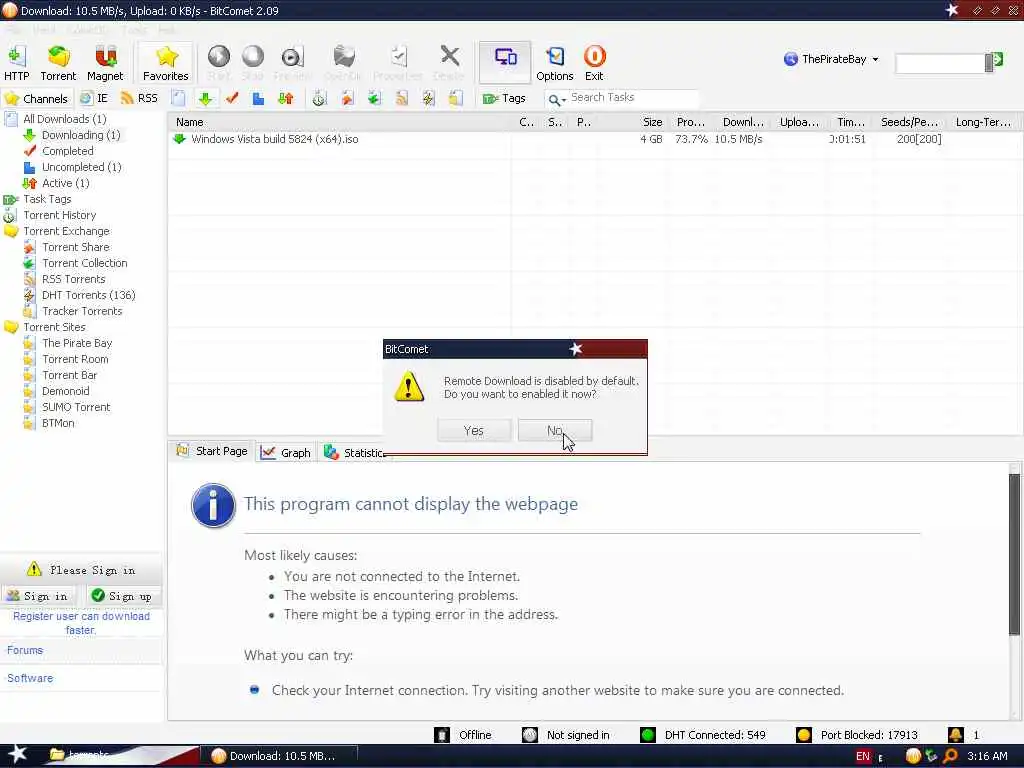Select Downloading (1) in sidebar

point(81,135)
